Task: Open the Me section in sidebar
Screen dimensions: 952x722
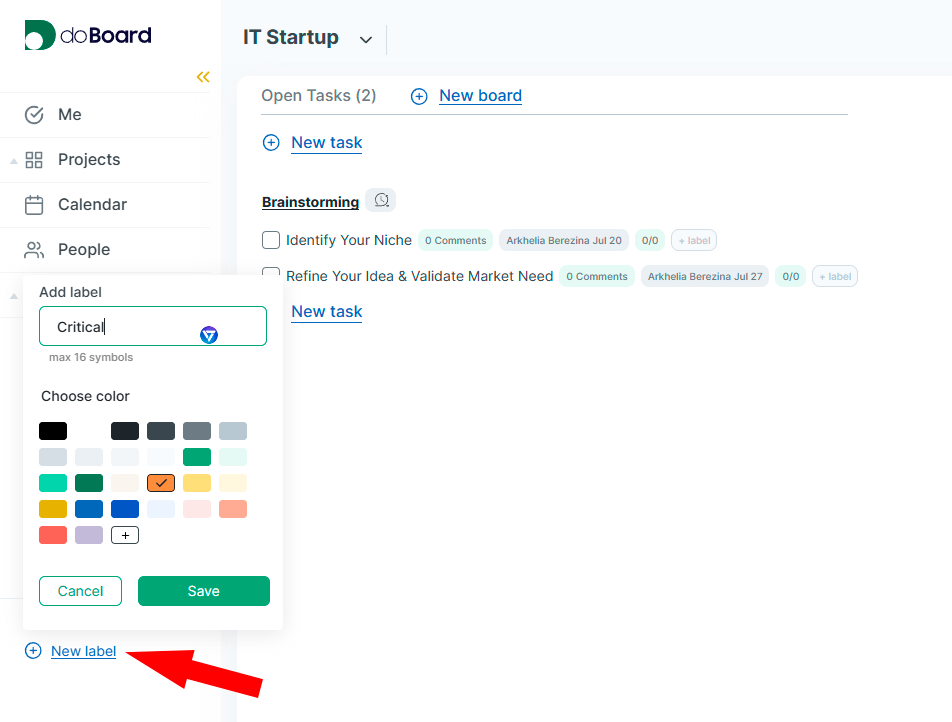Action: tap(69, 115)
